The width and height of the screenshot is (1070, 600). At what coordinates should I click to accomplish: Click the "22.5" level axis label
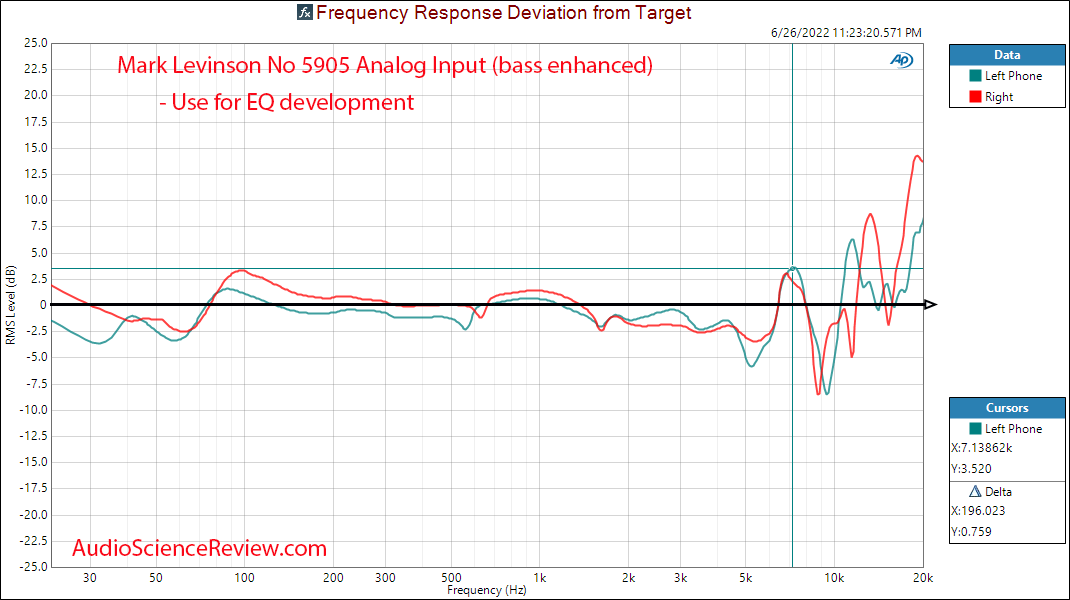pos(35,69)
